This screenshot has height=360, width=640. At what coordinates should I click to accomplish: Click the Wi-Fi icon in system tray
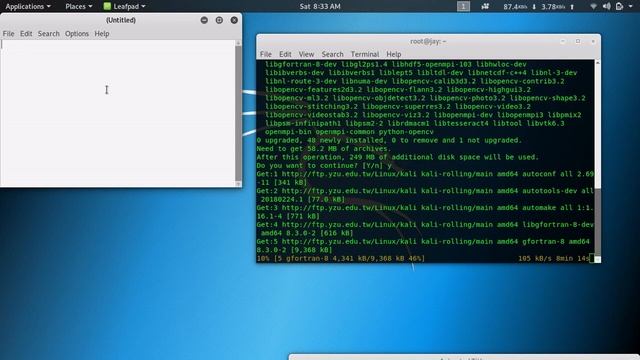point(593,6)
